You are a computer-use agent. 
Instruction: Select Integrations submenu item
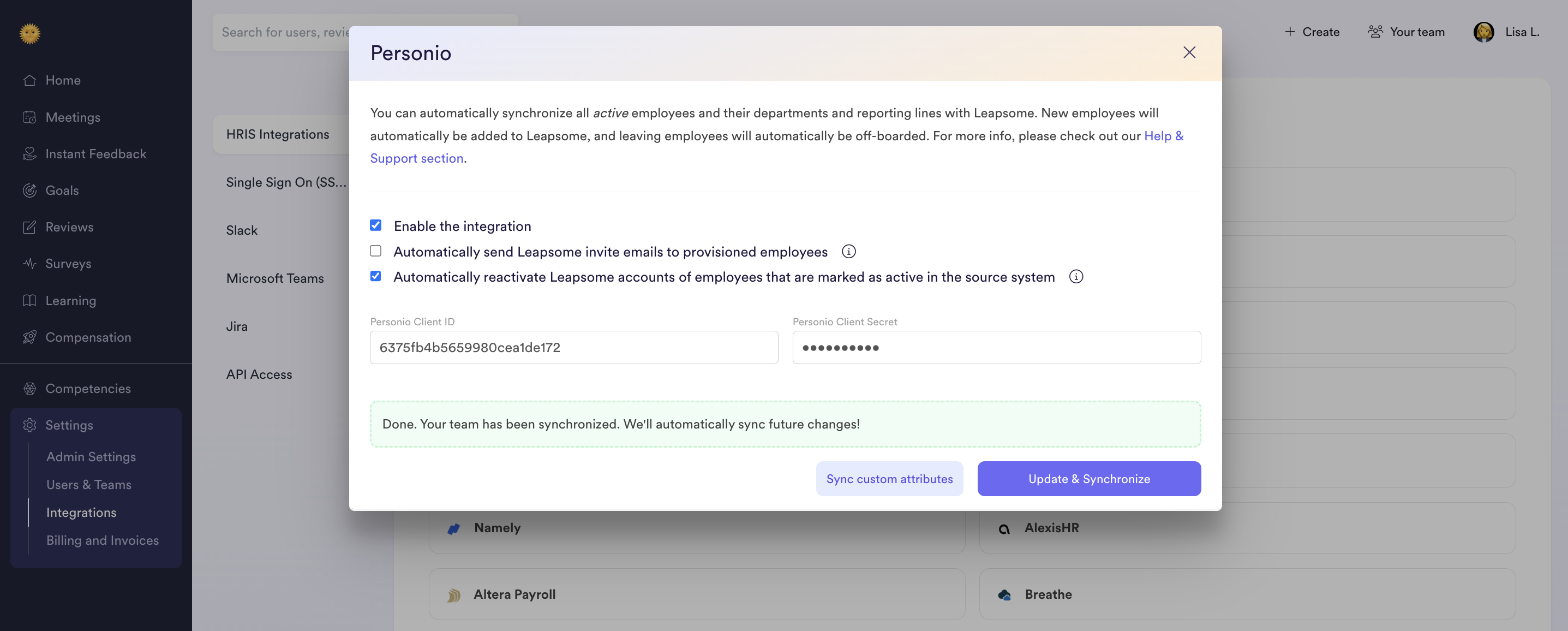[x=81, y=512]
